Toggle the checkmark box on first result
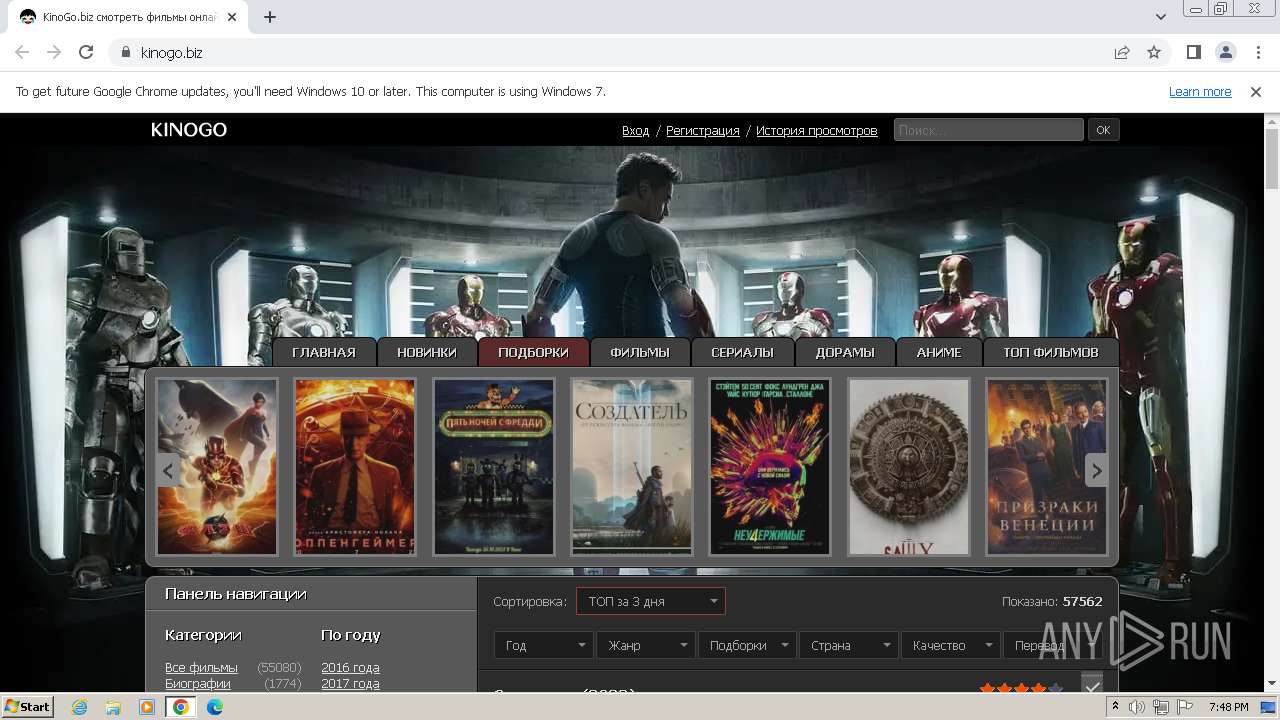Viewport: 1280px width, 720px height. pos(1092,684)
